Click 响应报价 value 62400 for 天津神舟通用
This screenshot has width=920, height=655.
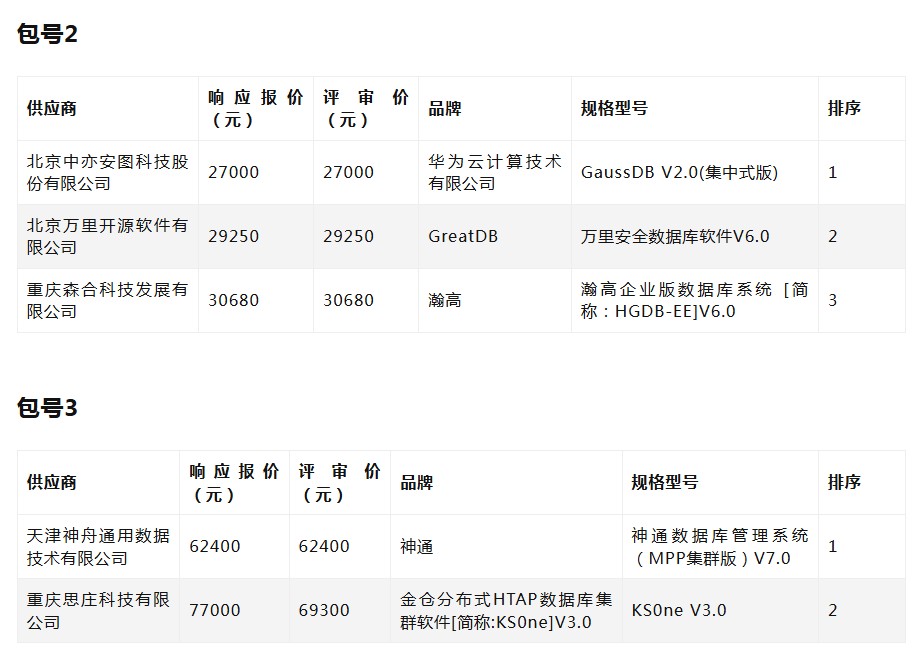coord(215,546)
